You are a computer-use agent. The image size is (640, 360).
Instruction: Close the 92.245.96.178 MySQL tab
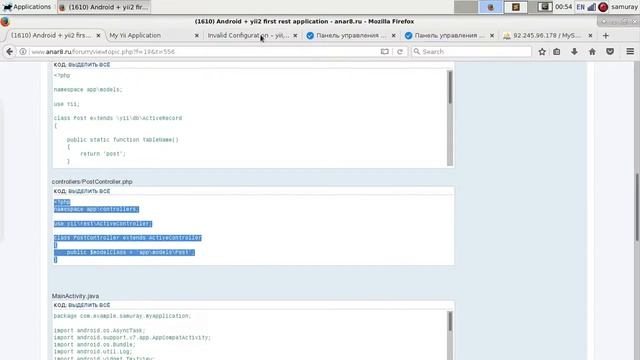pyautogui.click(x=590, y=36)
